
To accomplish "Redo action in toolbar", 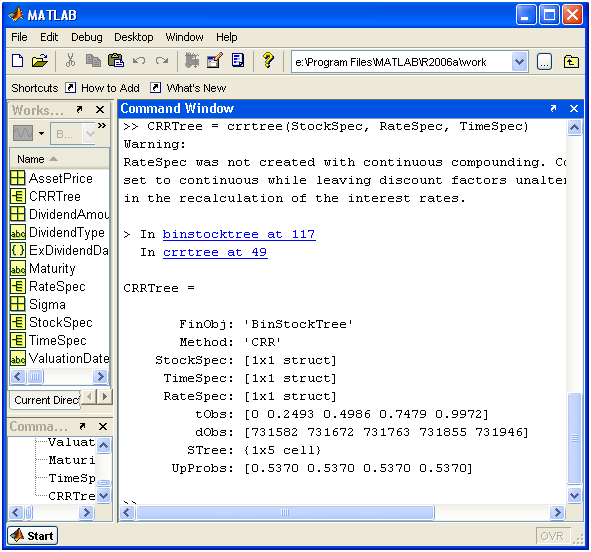I will (x=162, y=61).
